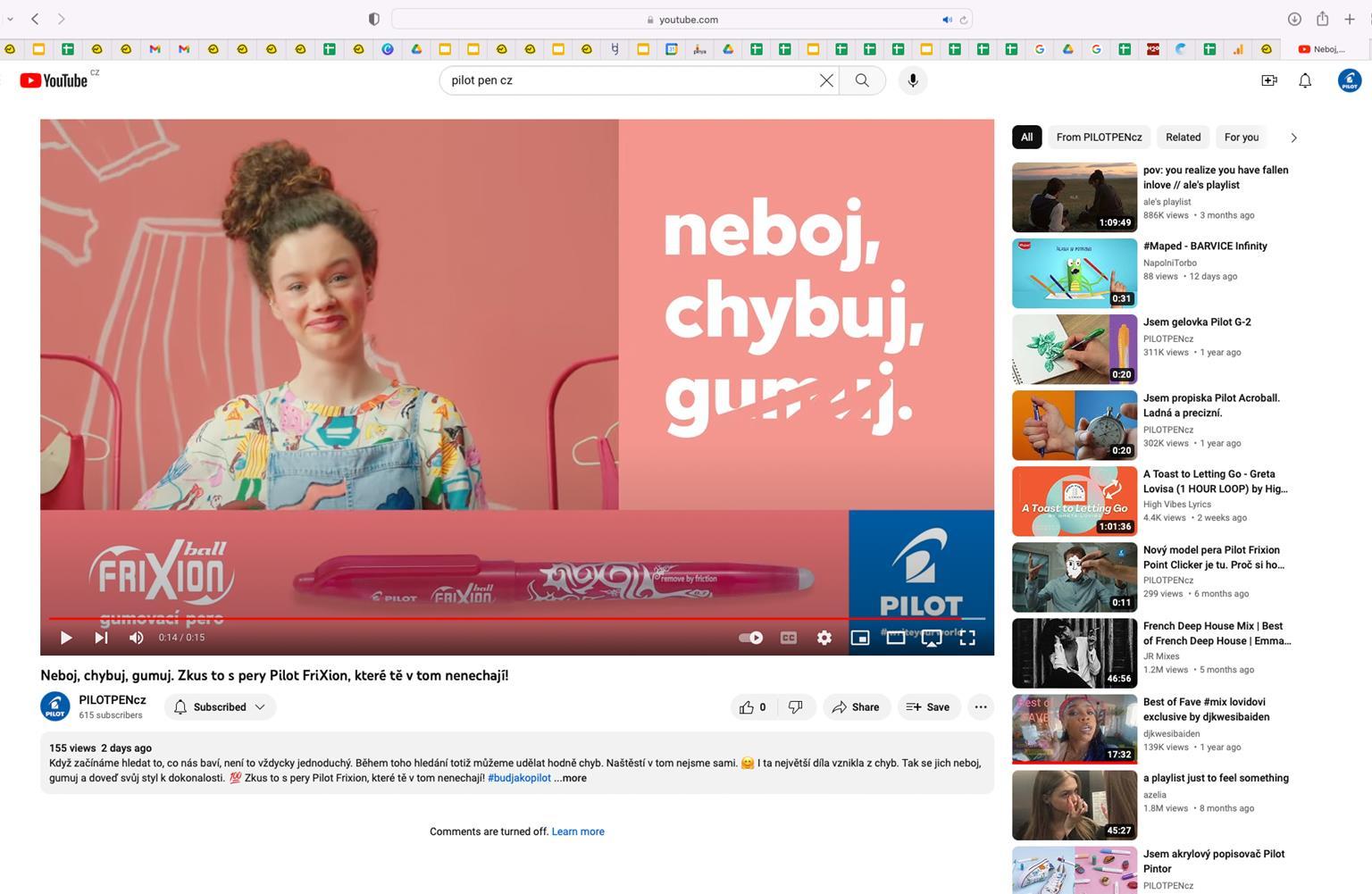Screen dimensions: 1372x894
Task: Select the All filter chip
Action: point(1026,138)
